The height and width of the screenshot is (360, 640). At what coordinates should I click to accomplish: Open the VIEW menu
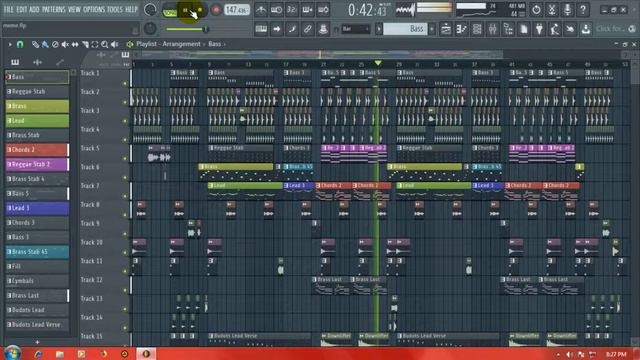coord(74,9)
